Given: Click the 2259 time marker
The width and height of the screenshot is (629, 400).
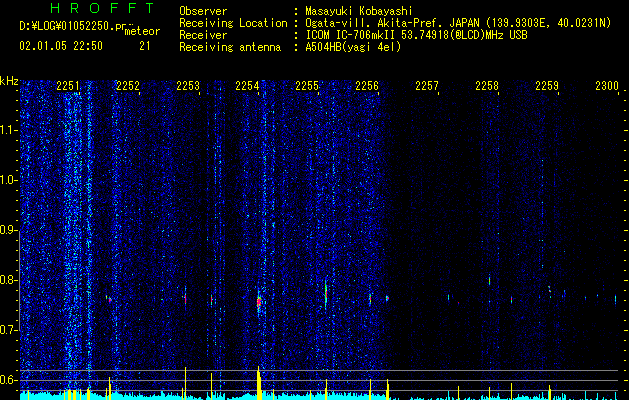Looking at the screenshot, I should point(546,85).
